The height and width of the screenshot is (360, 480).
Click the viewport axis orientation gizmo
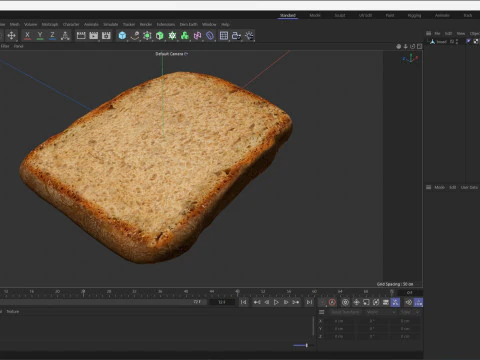tap(411, 59)
